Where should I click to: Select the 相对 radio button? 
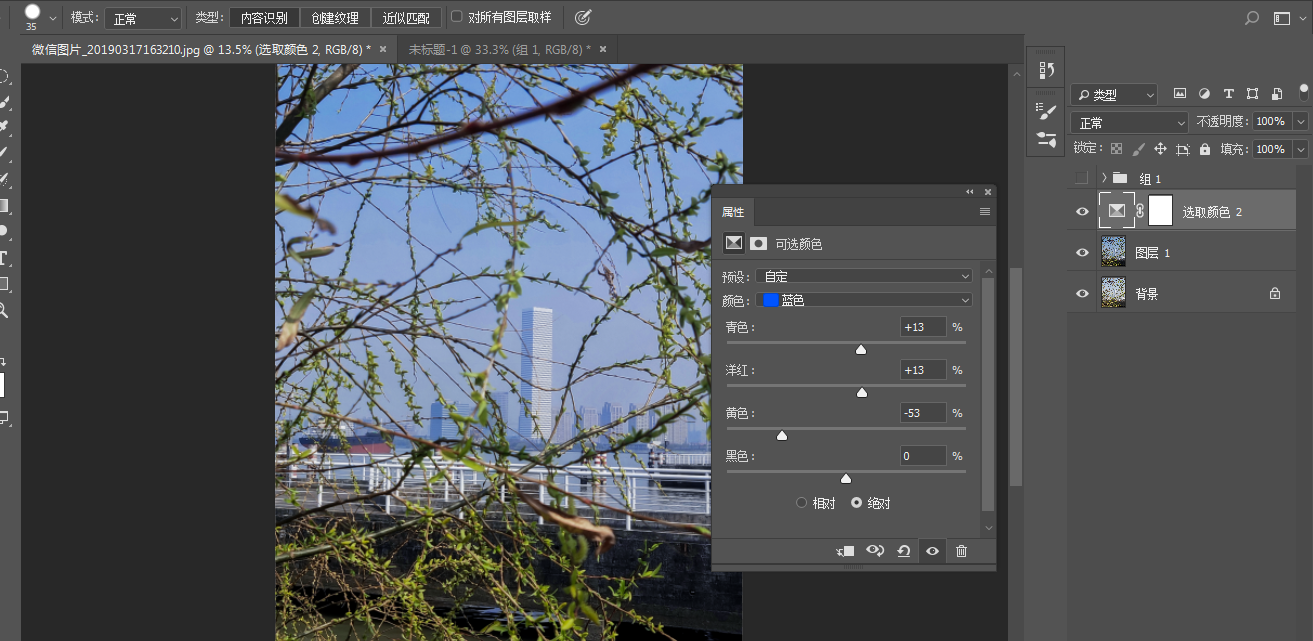point(801,503)
